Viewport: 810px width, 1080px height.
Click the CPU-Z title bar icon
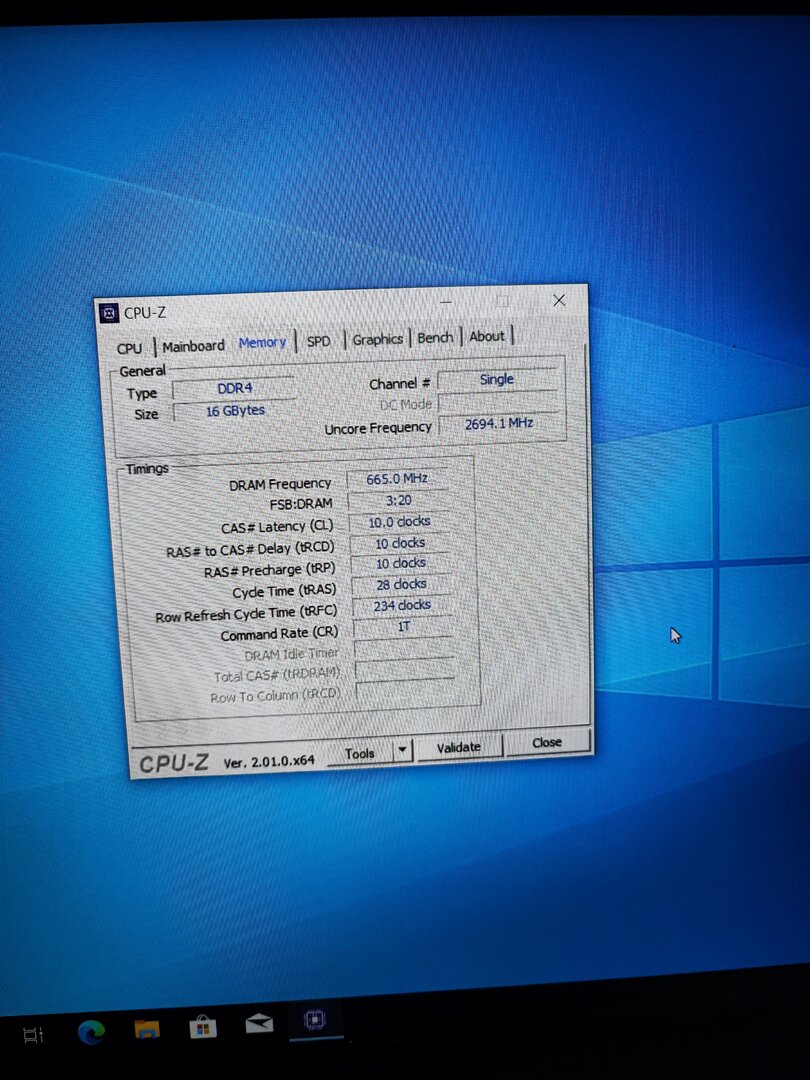click(x=109, y=313)
